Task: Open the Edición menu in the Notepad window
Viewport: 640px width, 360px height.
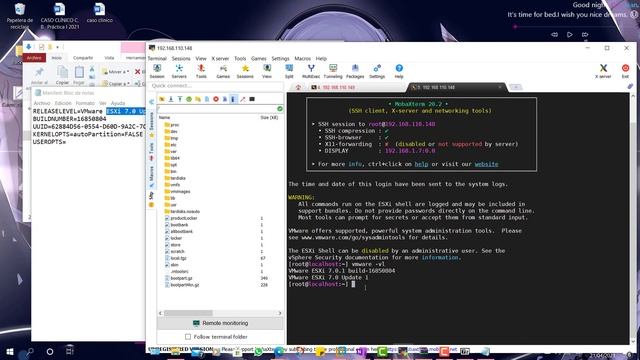Action: tap(63, 103)
